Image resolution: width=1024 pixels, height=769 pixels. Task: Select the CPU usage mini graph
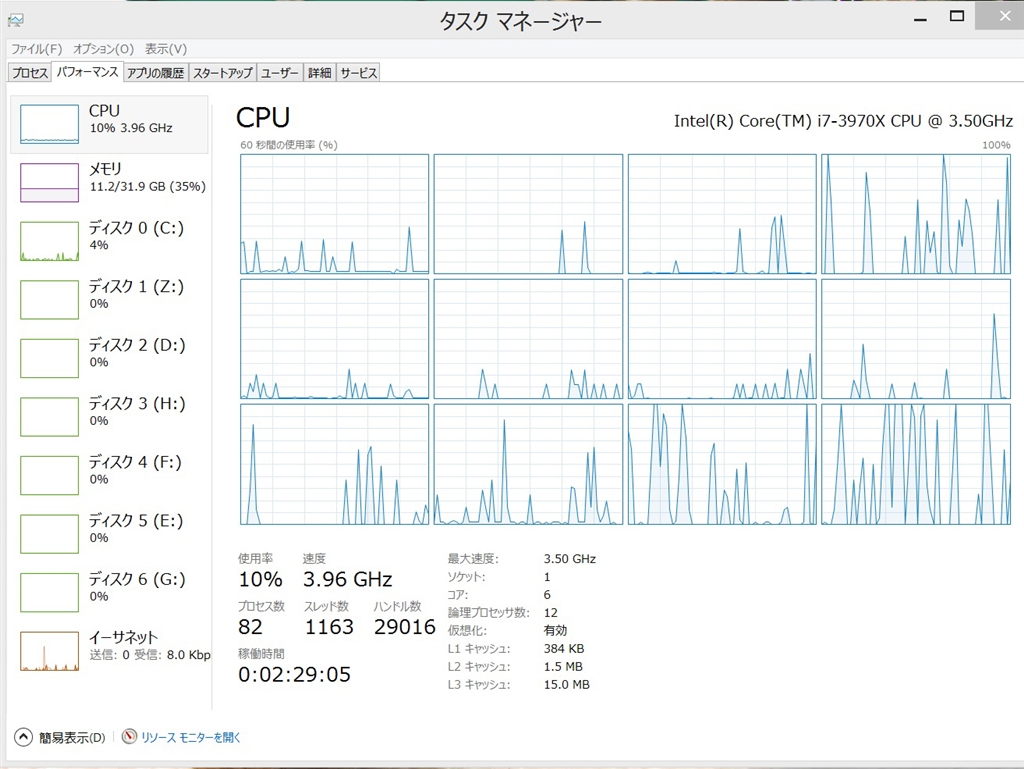[x=49, y=124]
